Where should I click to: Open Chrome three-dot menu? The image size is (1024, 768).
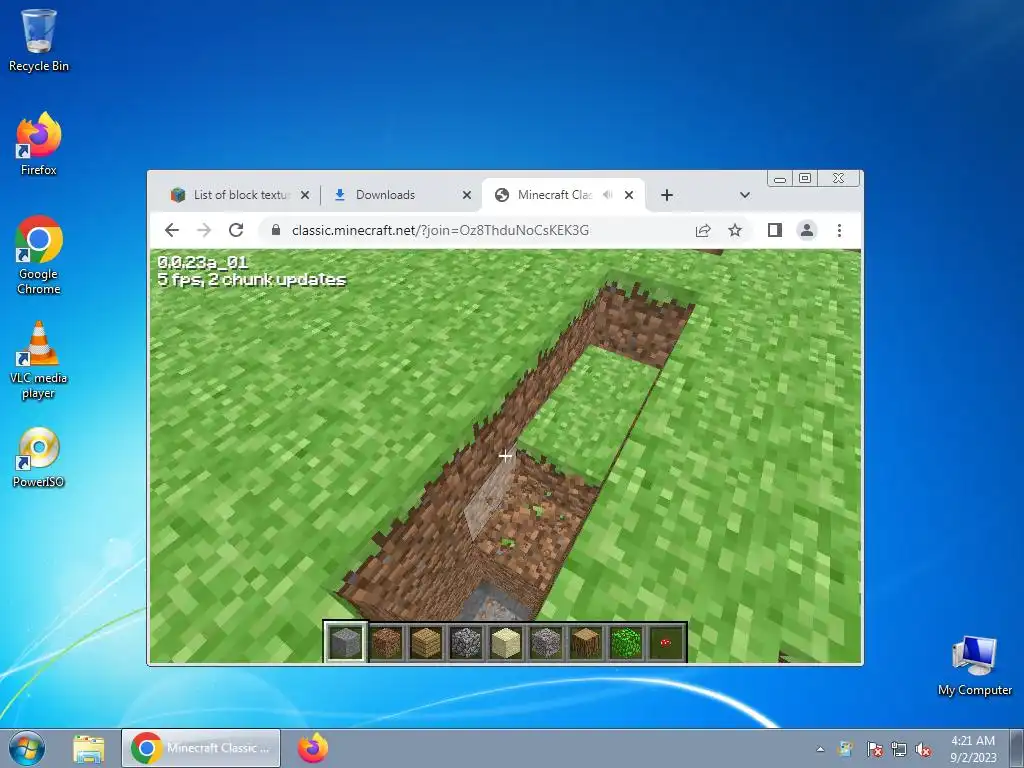tap(839, 230)
